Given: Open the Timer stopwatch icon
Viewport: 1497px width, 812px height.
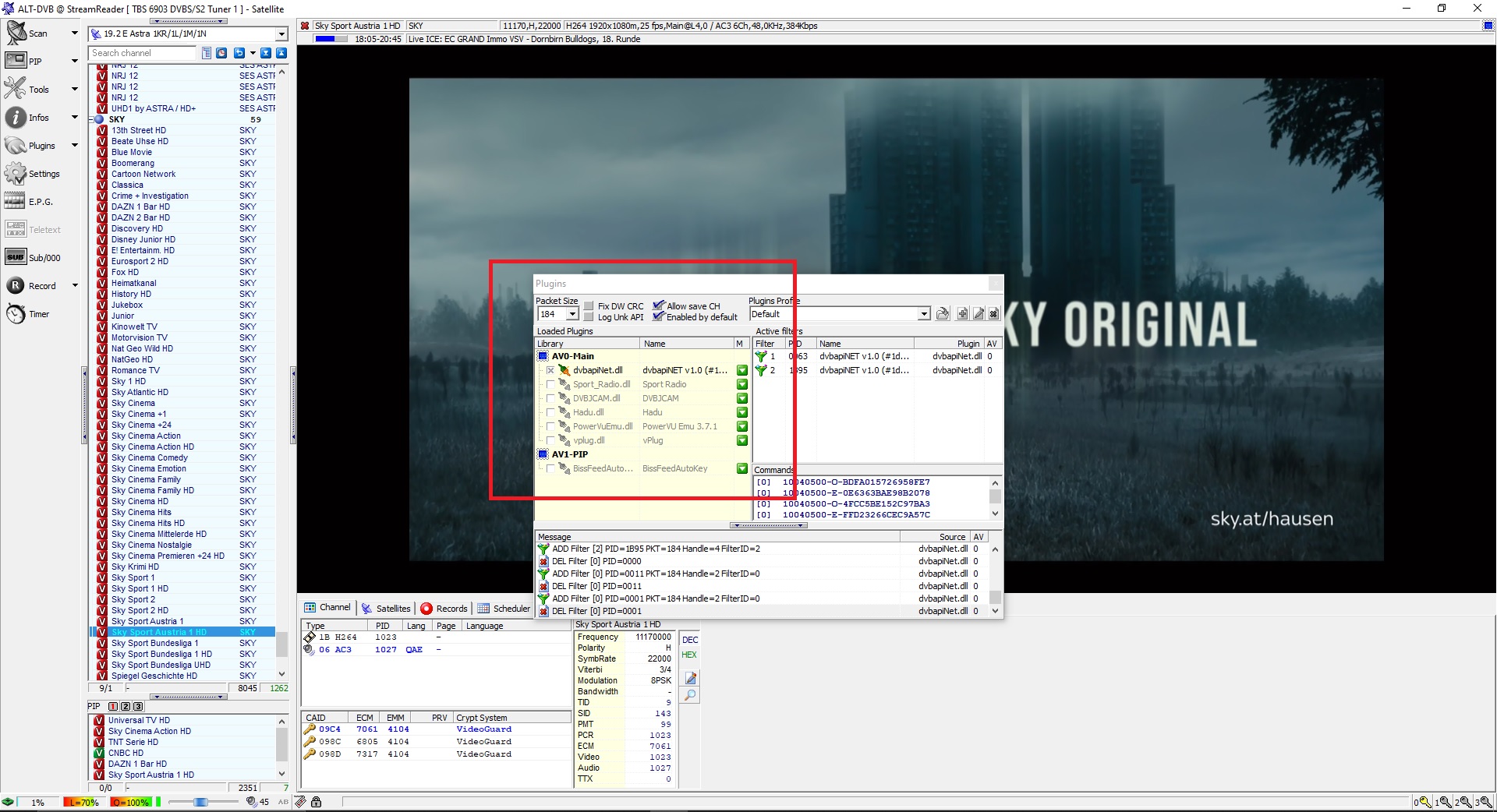Looking at the screenshot, I should point(16,313).
